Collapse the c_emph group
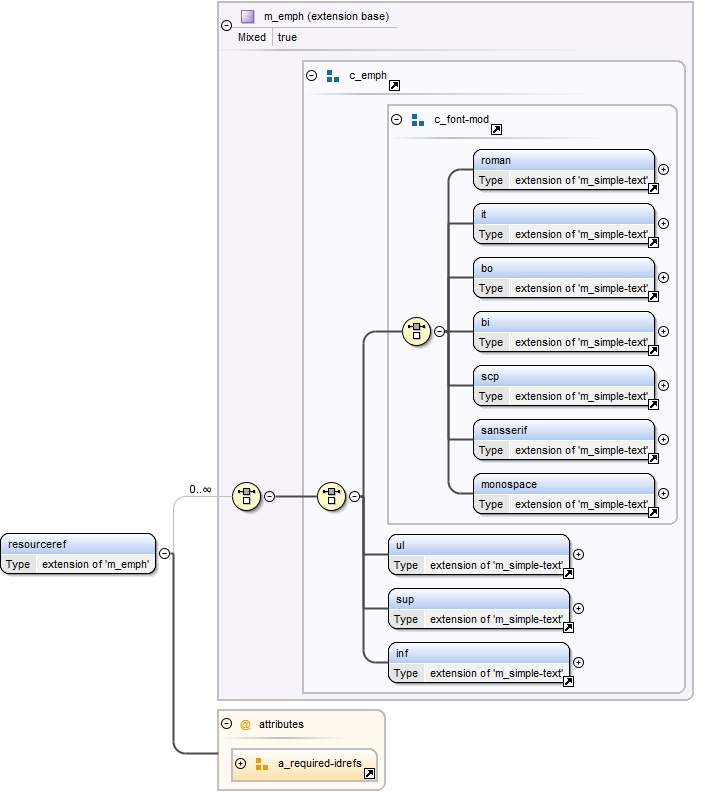The width and height of the screenshot is (711, 792). click(311, 75)
